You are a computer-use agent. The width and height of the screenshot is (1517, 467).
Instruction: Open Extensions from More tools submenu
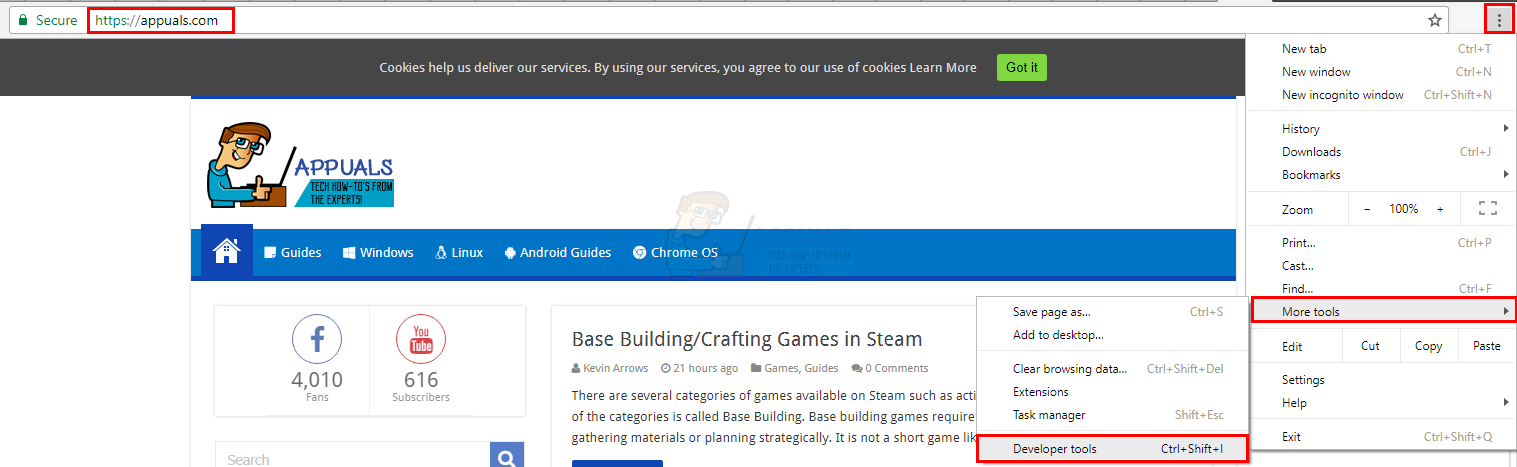point(1112,392)
